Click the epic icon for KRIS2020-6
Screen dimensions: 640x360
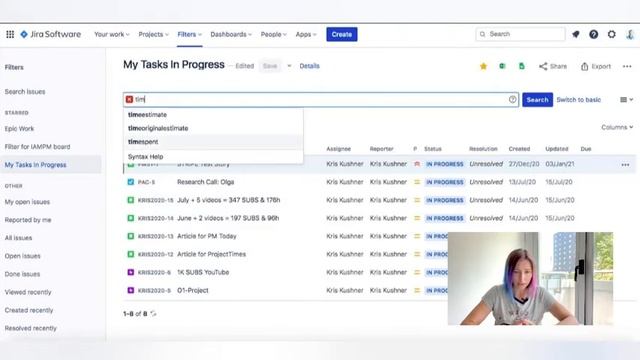click(131, 272)
